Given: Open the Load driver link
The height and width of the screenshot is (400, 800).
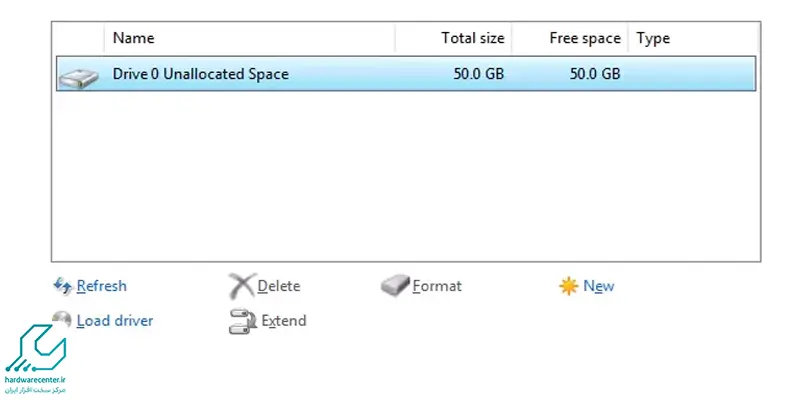Looking at the screenshot, I should [x=115, y=321].
